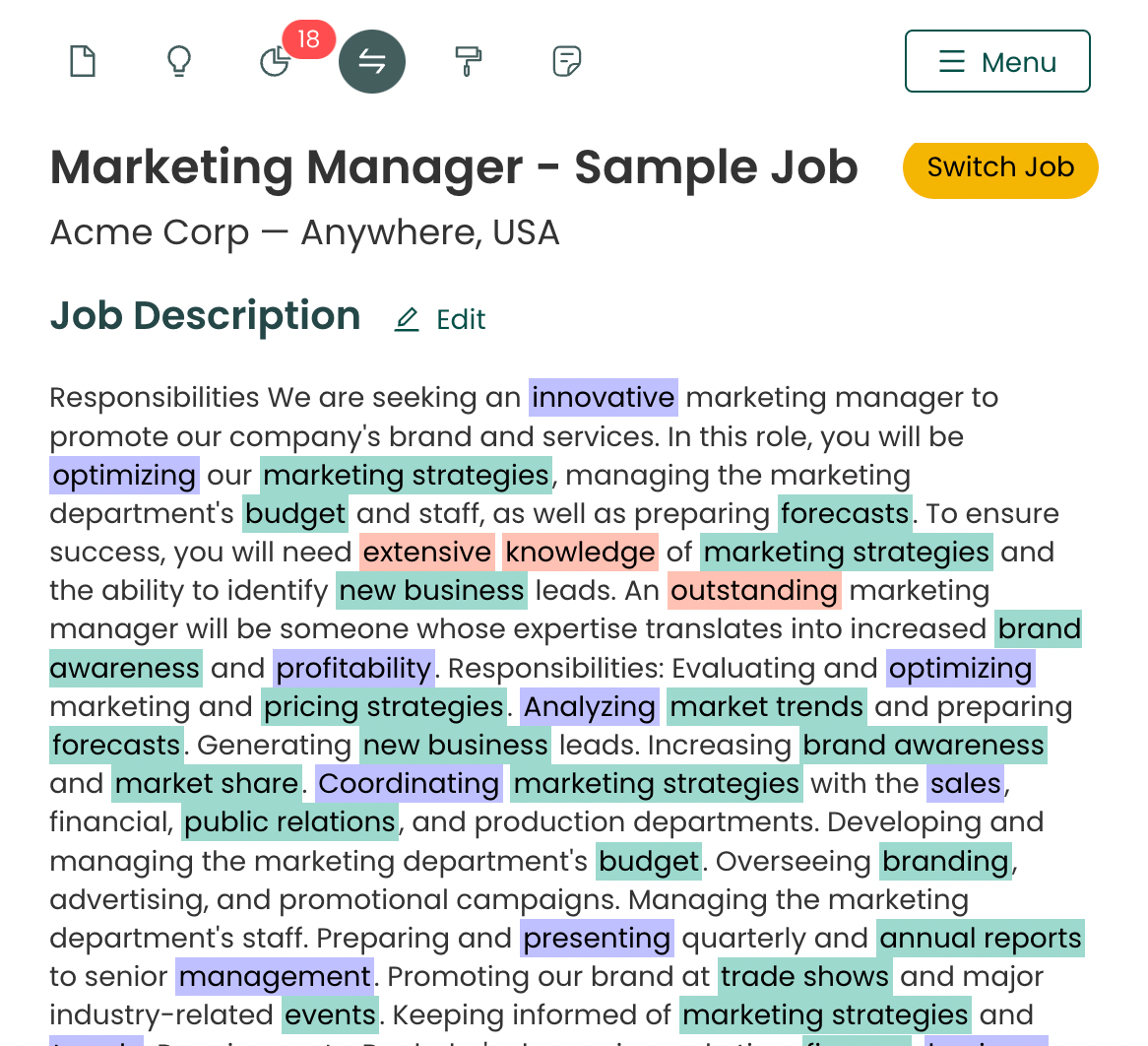Viewport: 1148px width, 1046px height.
Task: Open the document view icon
Action: (x=83, y=60)
